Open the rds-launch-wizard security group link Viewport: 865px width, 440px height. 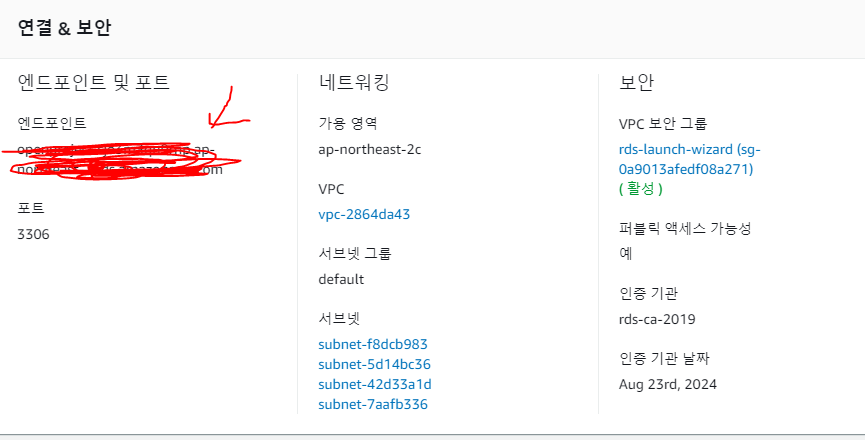coord(690,159)
